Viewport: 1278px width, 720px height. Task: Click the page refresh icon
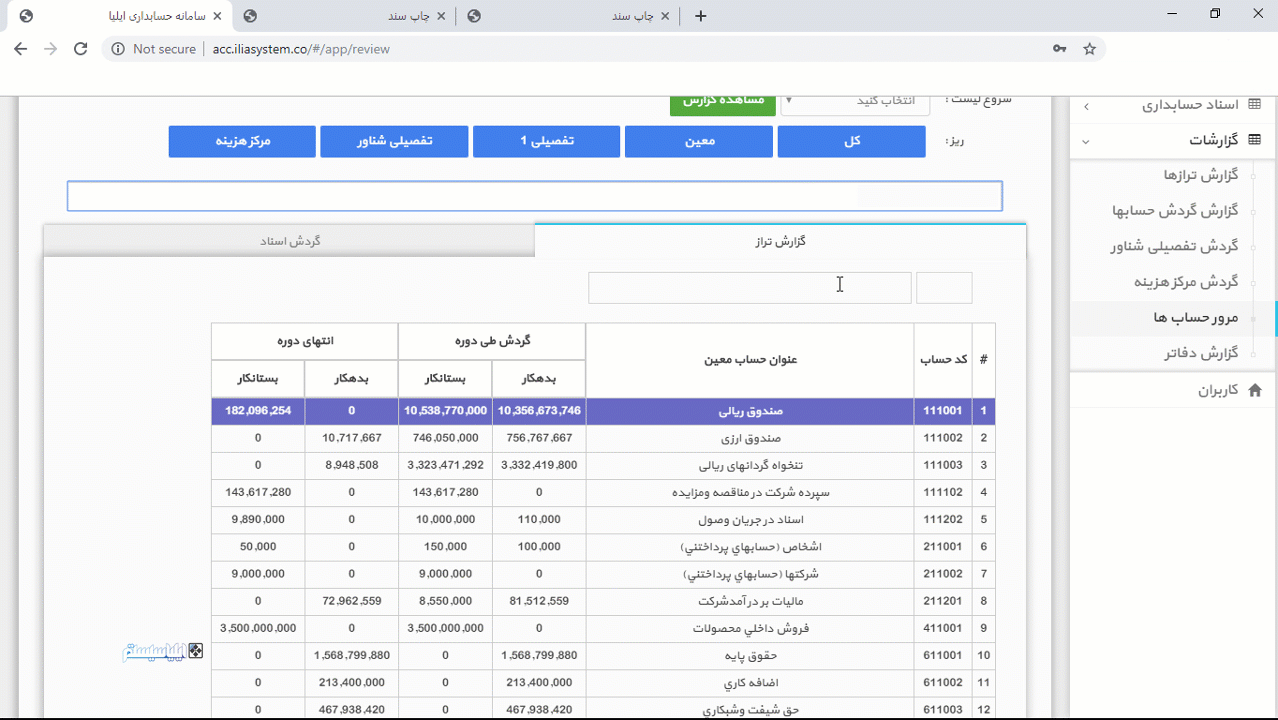pos(80,48)
